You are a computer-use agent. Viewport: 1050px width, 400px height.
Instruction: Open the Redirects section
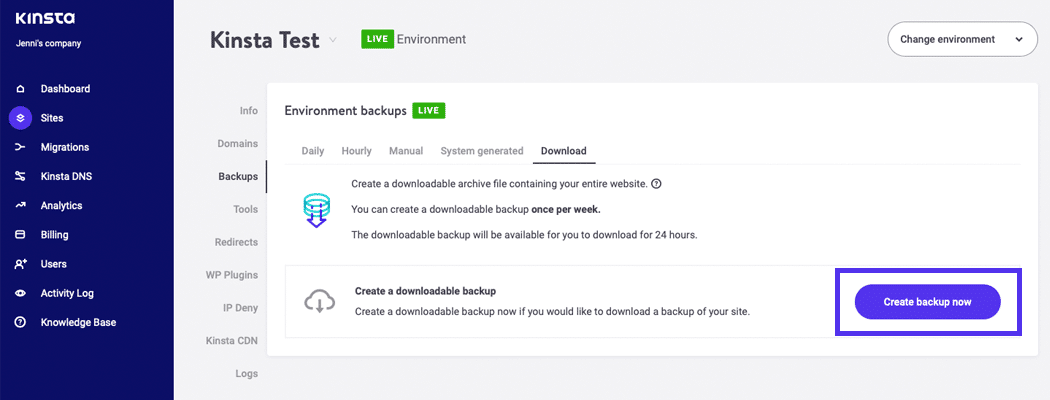pos(236,242)
